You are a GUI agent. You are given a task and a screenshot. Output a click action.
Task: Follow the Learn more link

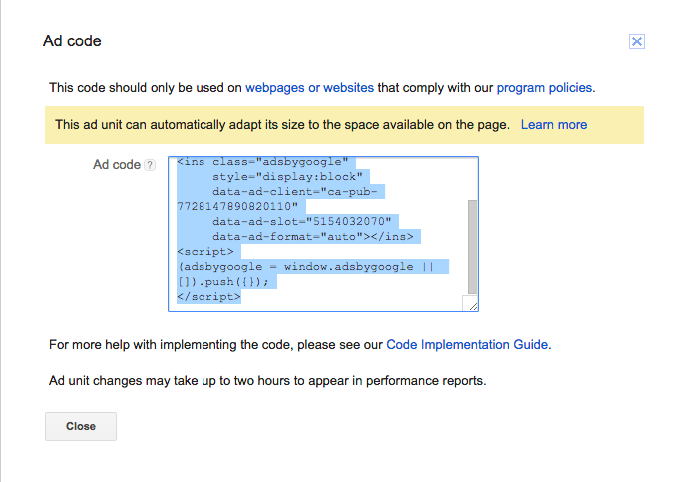tap(554, 125)
